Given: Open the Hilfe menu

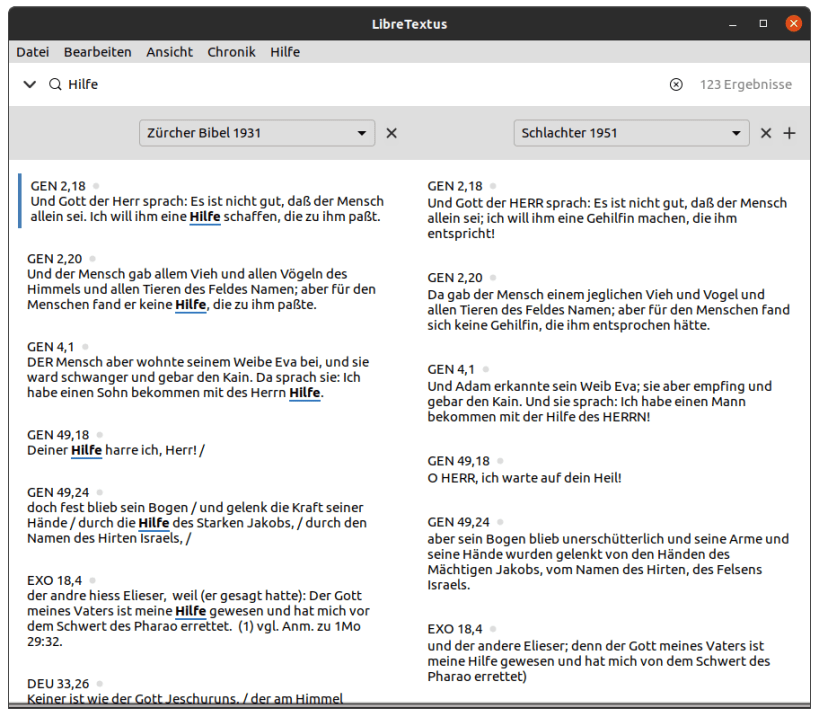Looking at the screenshot, I should coord(285,52).
